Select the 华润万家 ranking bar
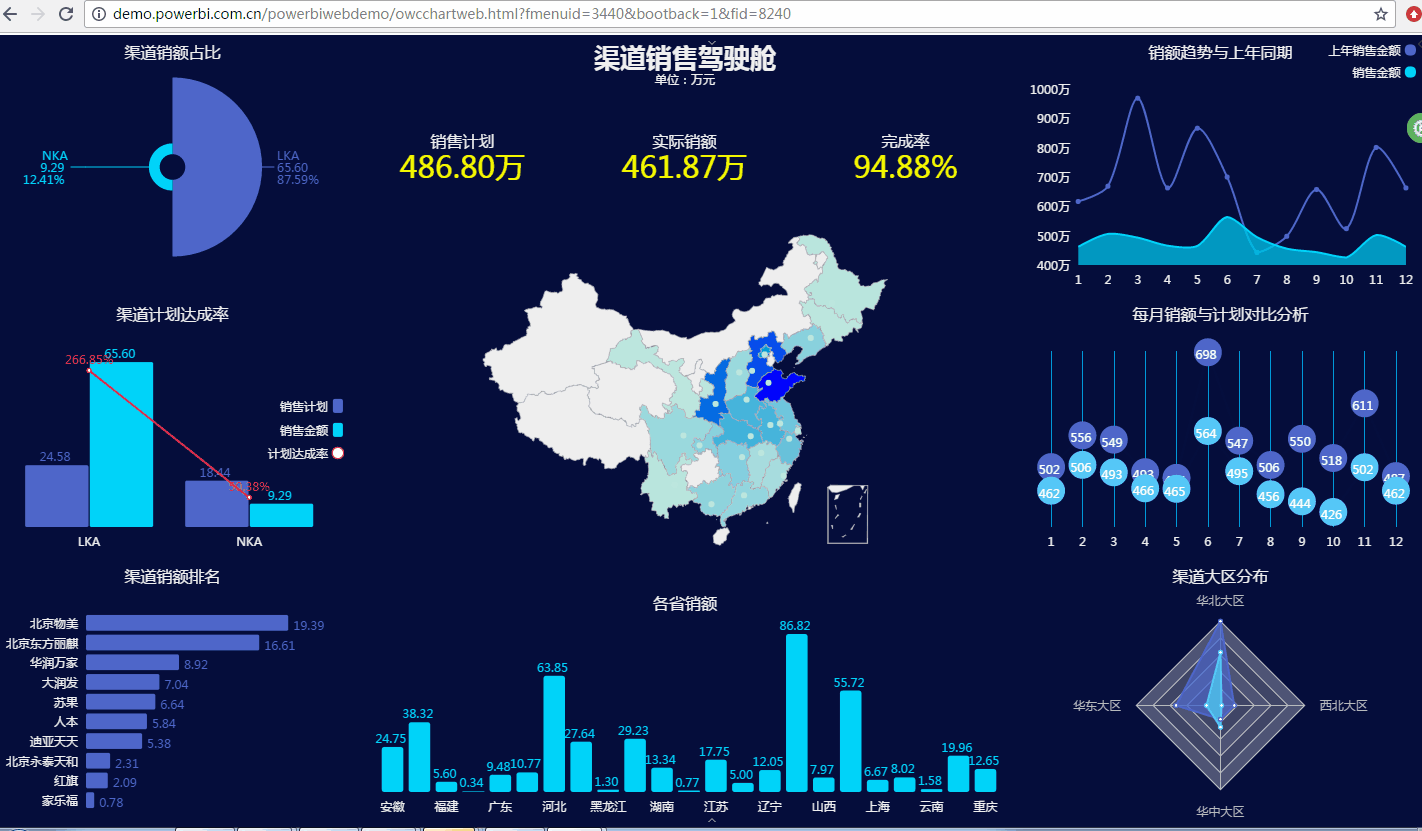Screen dimensions: 1422x831 [132, 663]
